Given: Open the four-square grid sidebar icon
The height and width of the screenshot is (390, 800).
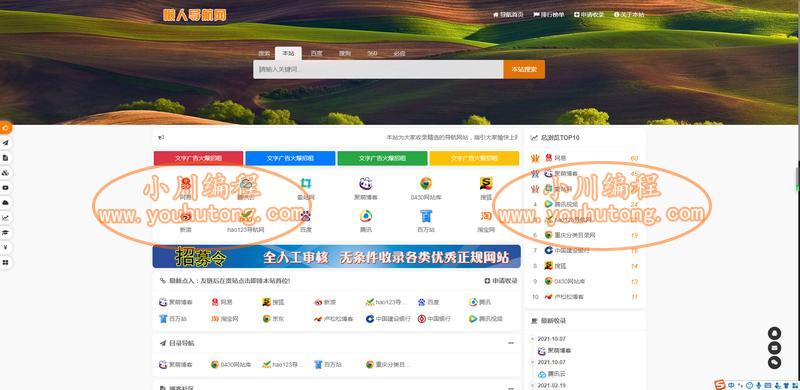Looking at the screenshot, I should point(5,262).
